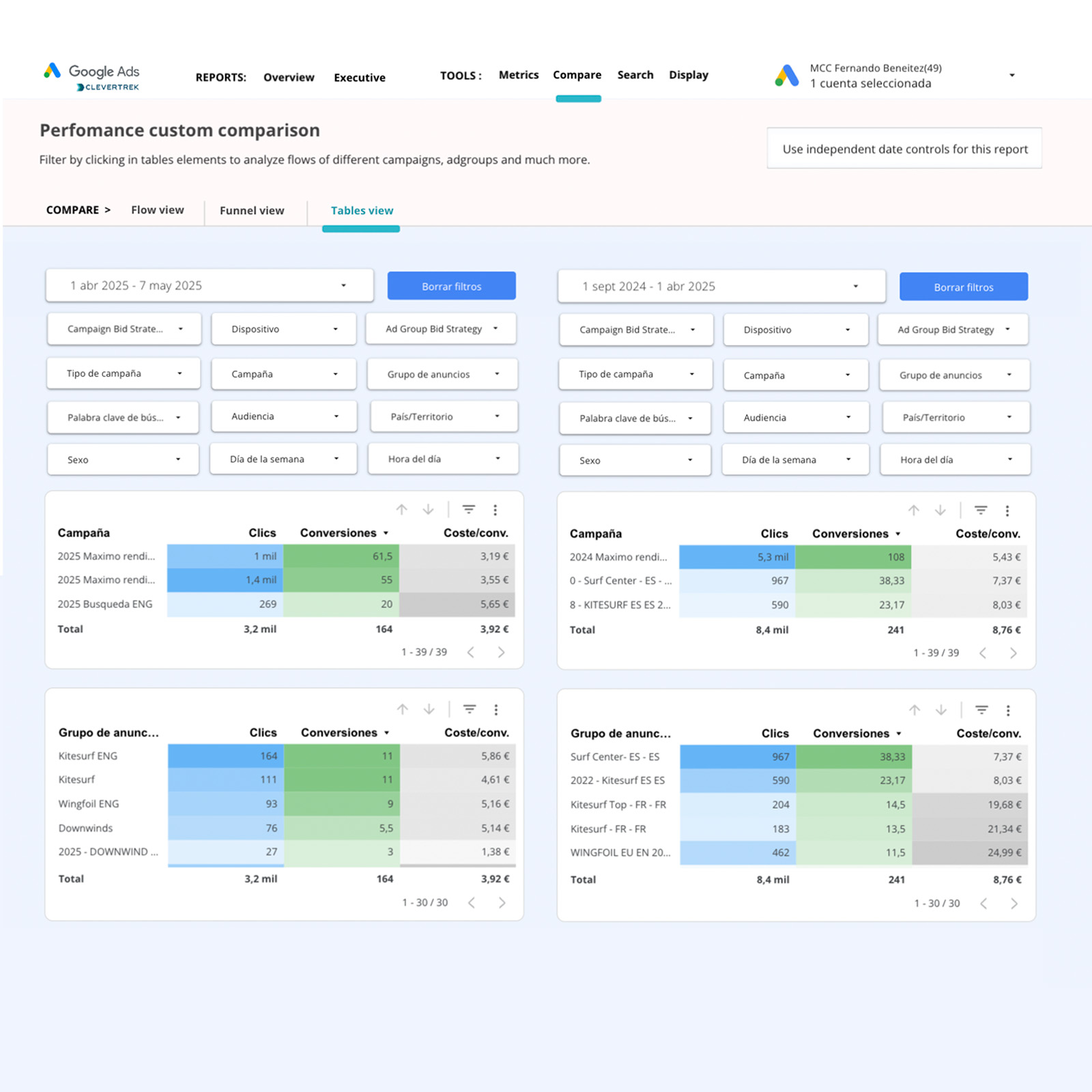Open the left Dispositivo filter dropdown
This screenshot has width=1092, height=1092.
click(x=284, y=329)
